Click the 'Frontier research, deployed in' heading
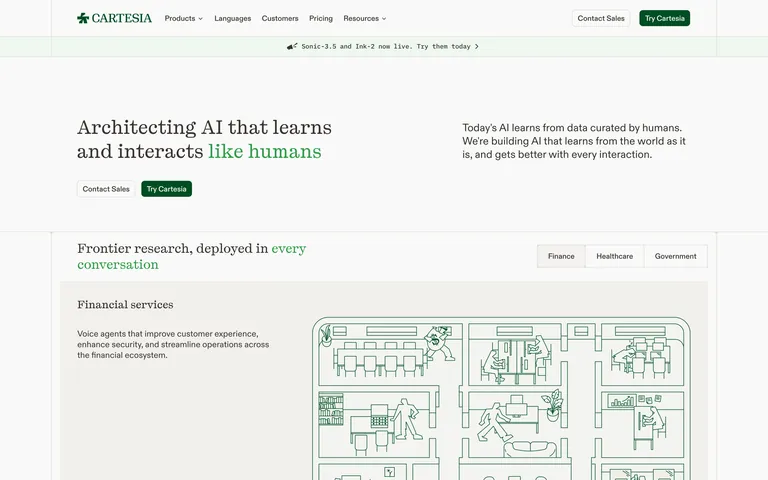 coord(192,256)
